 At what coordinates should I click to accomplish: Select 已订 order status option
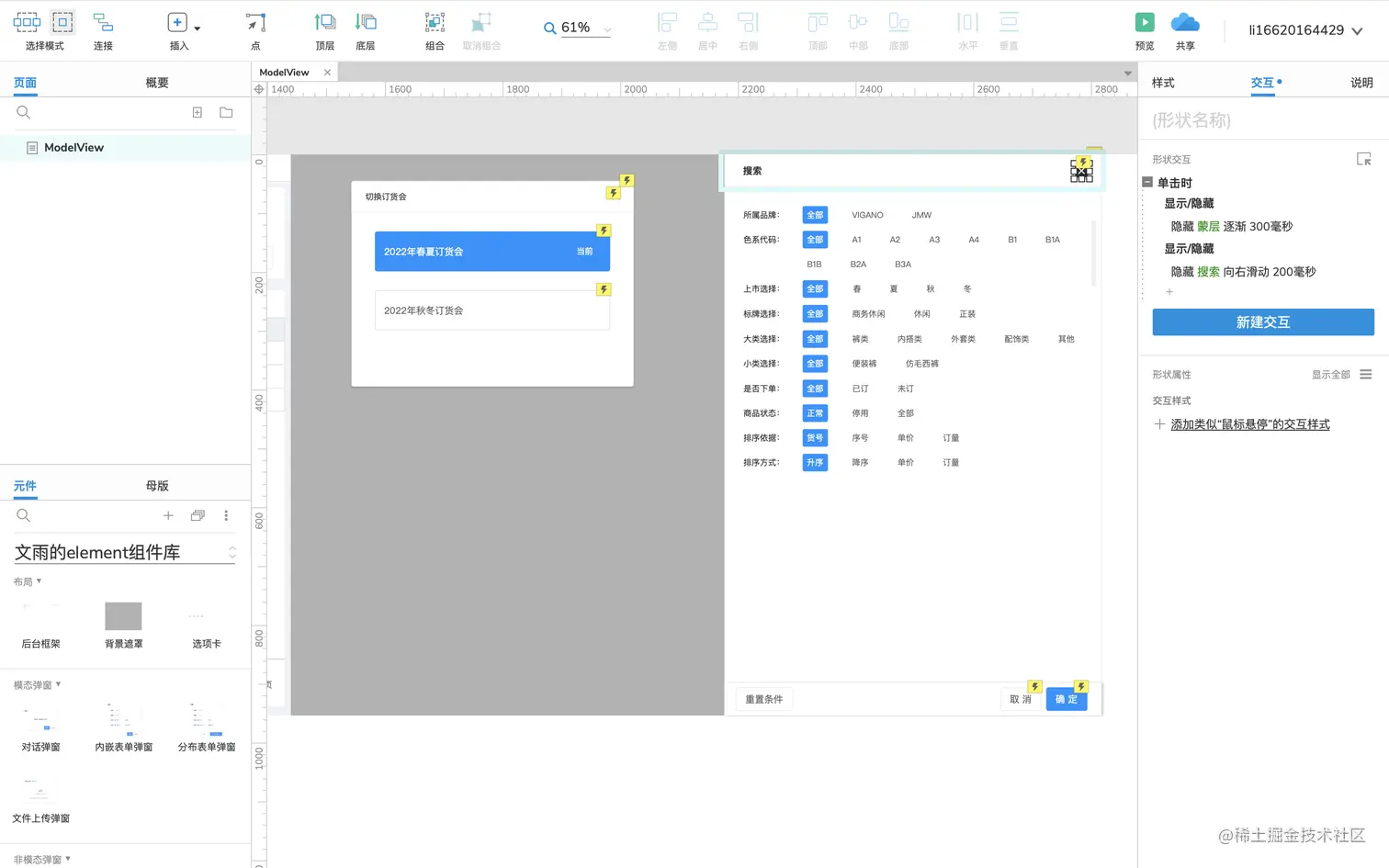[860, 389]
